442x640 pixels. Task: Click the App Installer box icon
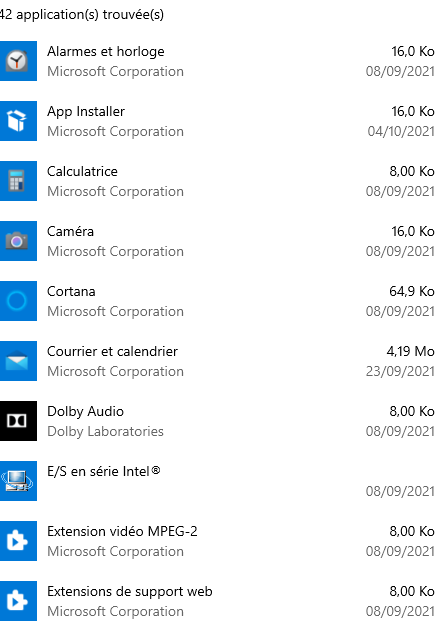tap(18, 121)
